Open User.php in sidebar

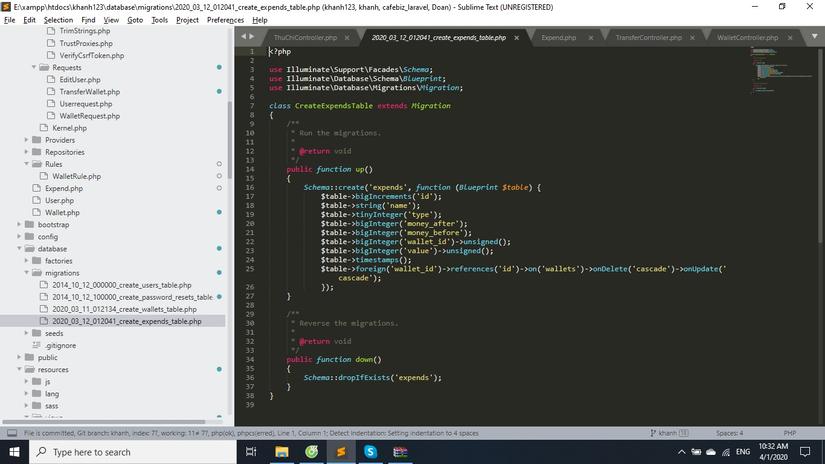click(x=59, y=200)
